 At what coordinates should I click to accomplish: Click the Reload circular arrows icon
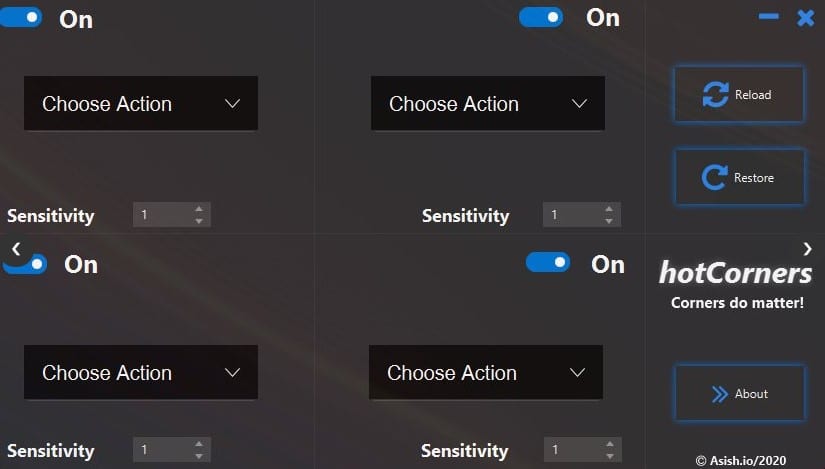coord(715,95)
